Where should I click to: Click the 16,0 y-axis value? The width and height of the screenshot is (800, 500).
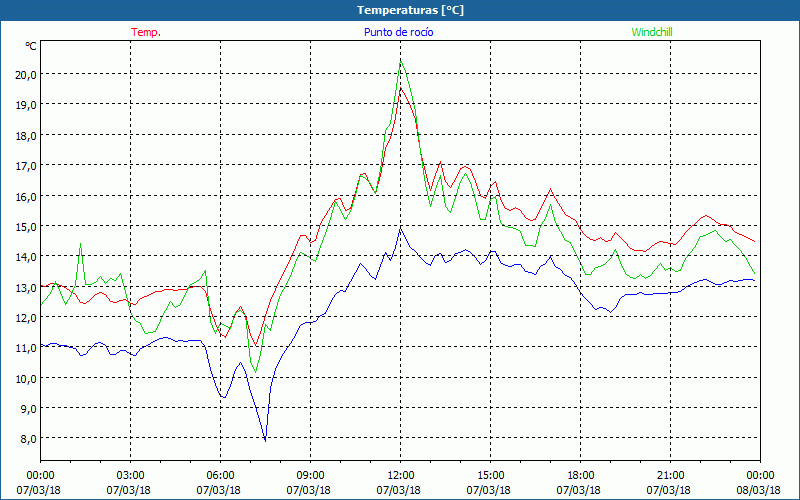tap(27, 196)
